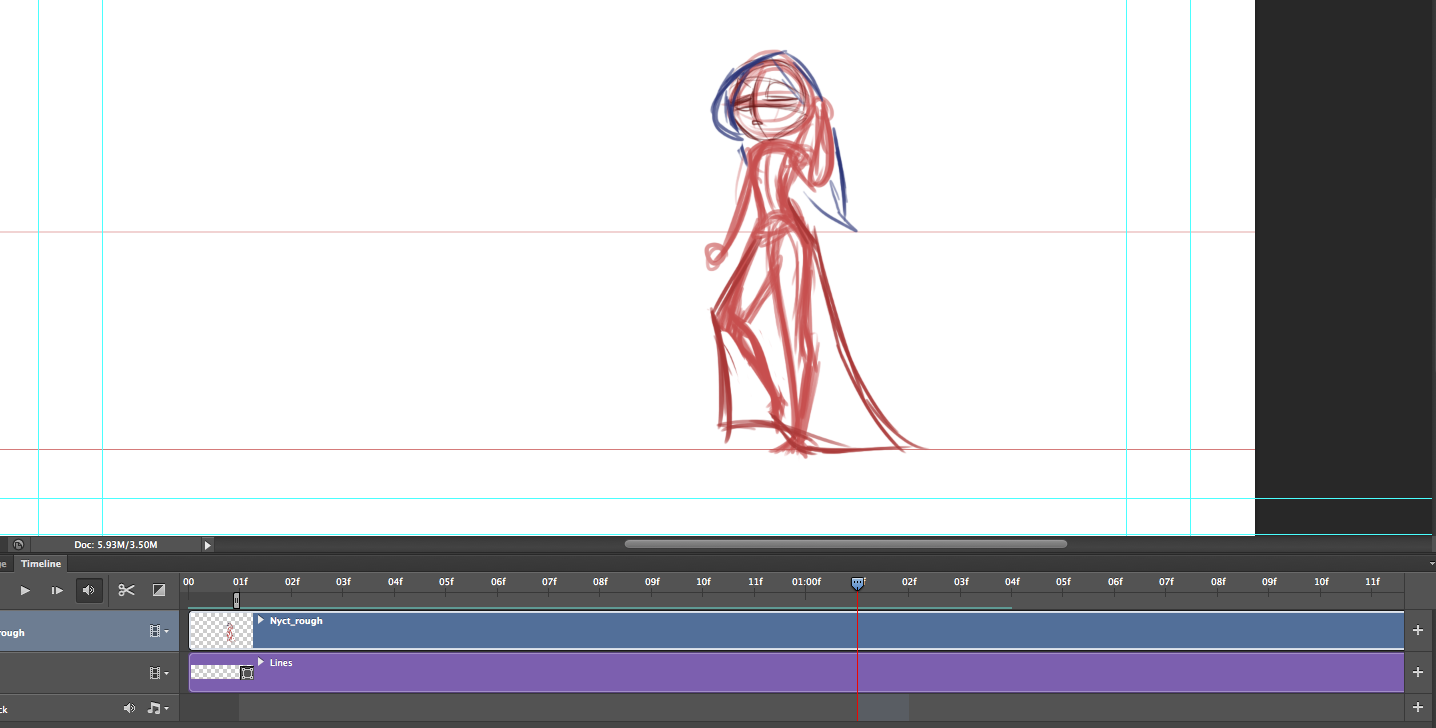Toggle audio playback speaker button
Image resolution: width=1436 pixels, height=728 pixels.
(x=89, y=590)
